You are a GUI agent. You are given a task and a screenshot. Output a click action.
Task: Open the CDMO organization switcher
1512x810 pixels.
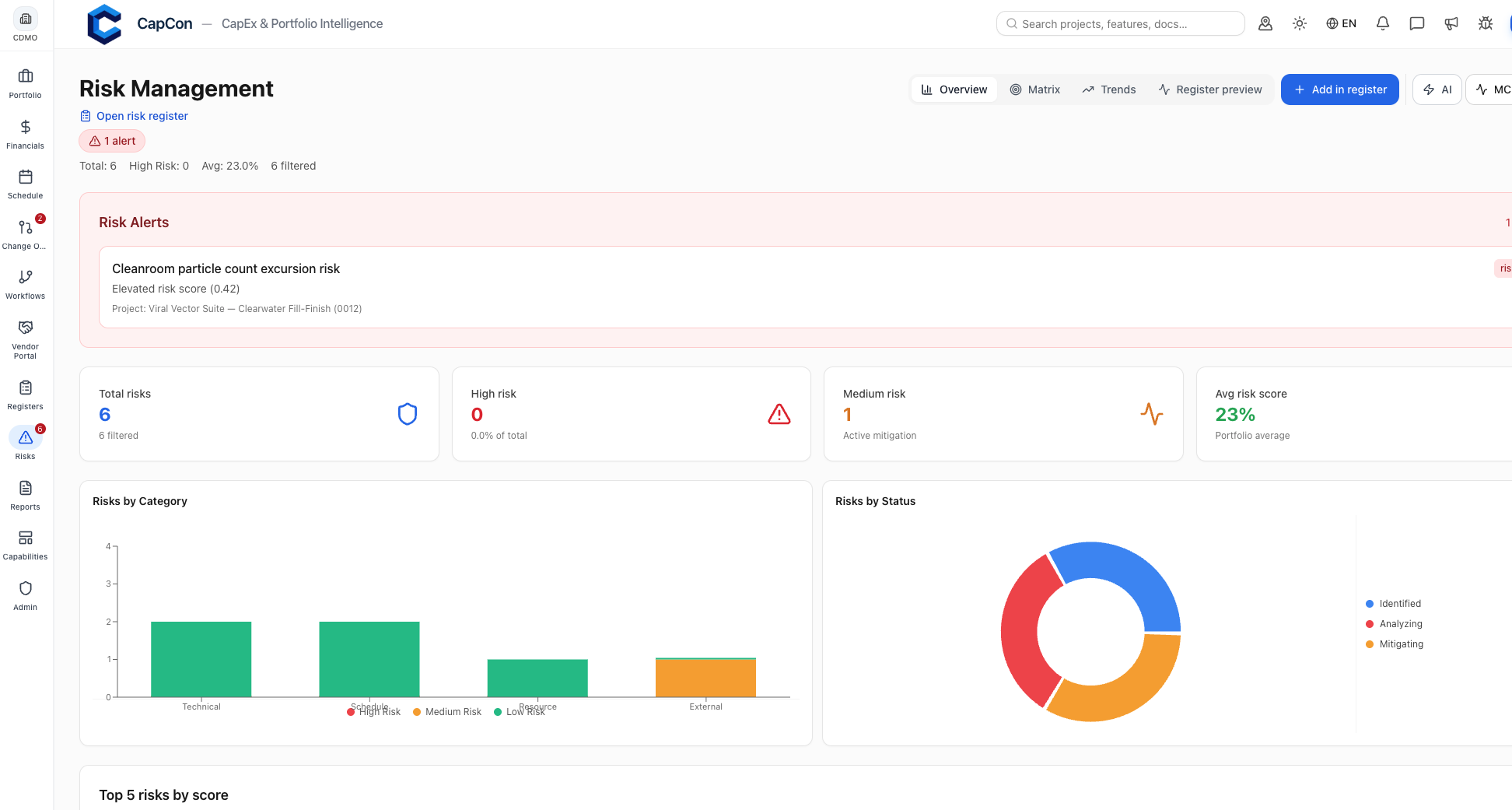26,25
